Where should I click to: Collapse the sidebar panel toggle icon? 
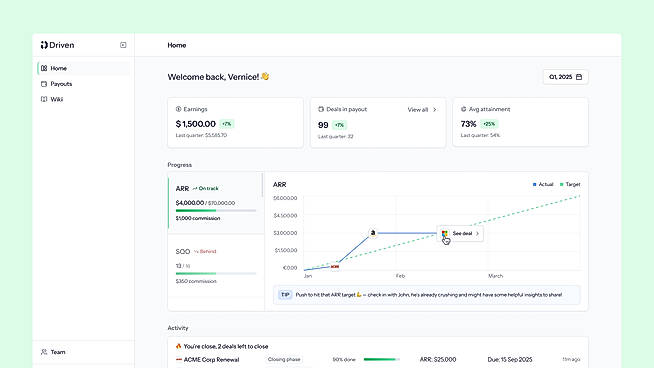[123, 45]
